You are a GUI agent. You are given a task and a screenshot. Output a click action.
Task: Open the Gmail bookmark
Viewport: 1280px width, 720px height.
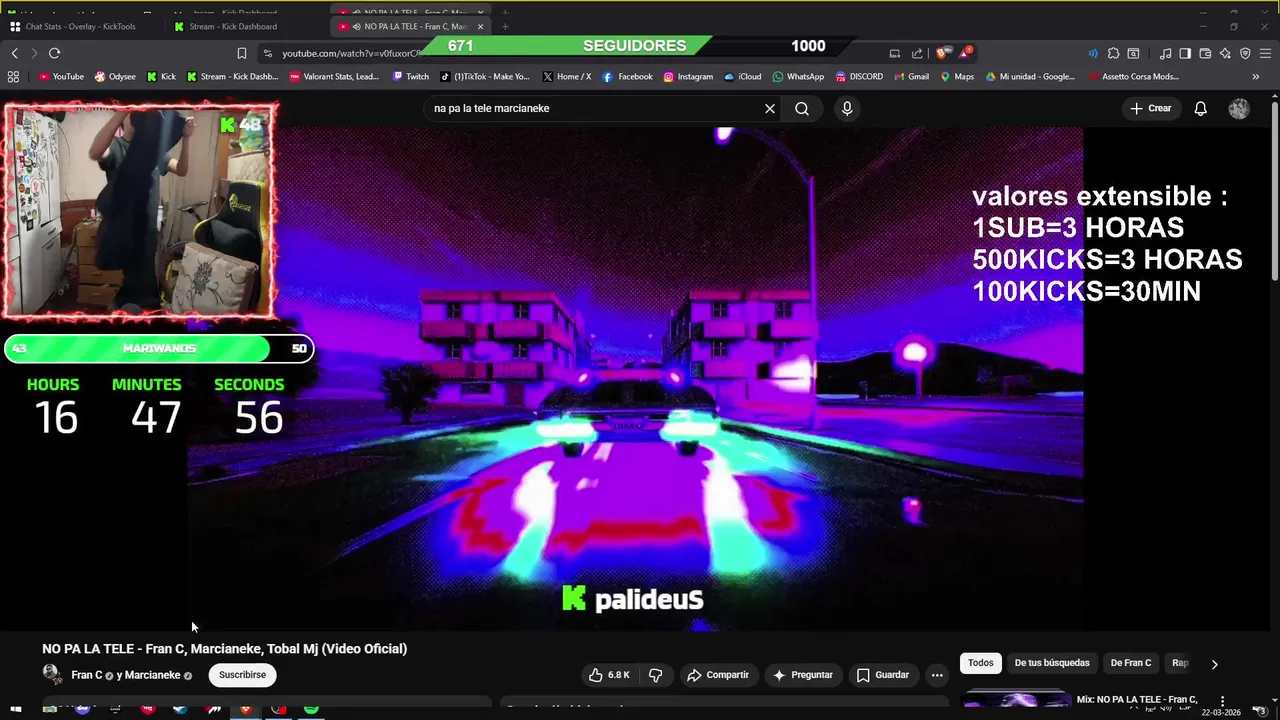coord(911,76)
